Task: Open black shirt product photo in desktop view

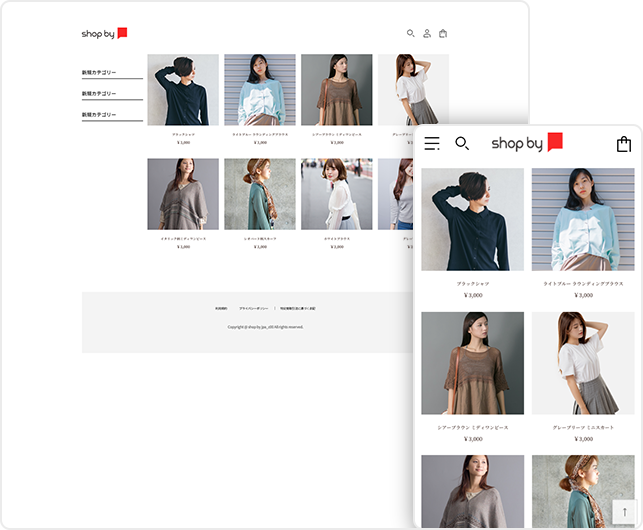Action: [x=183, y=90]
